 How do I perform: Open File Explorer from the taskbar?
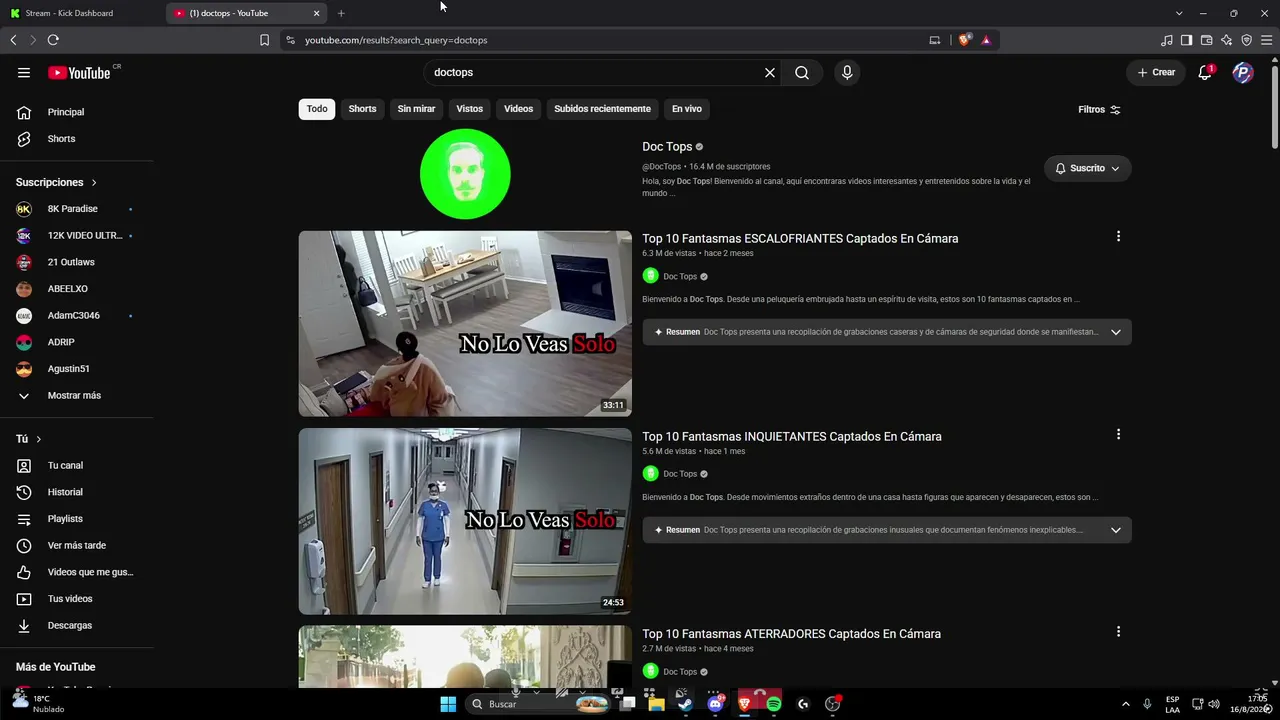[x=656, y=704]
